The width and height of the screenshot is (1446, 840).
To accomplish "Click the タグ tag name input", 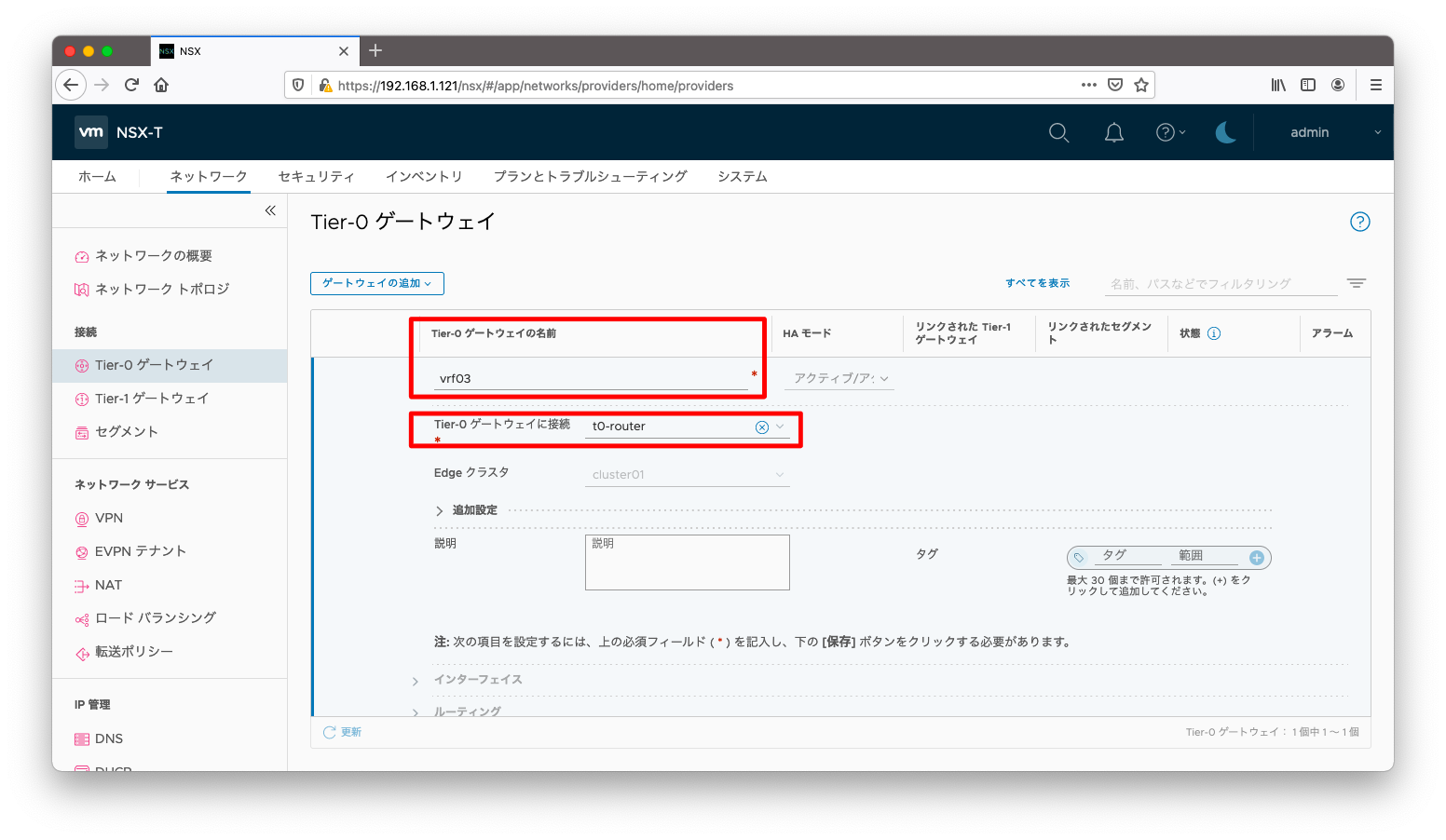I will [1129, 556].
